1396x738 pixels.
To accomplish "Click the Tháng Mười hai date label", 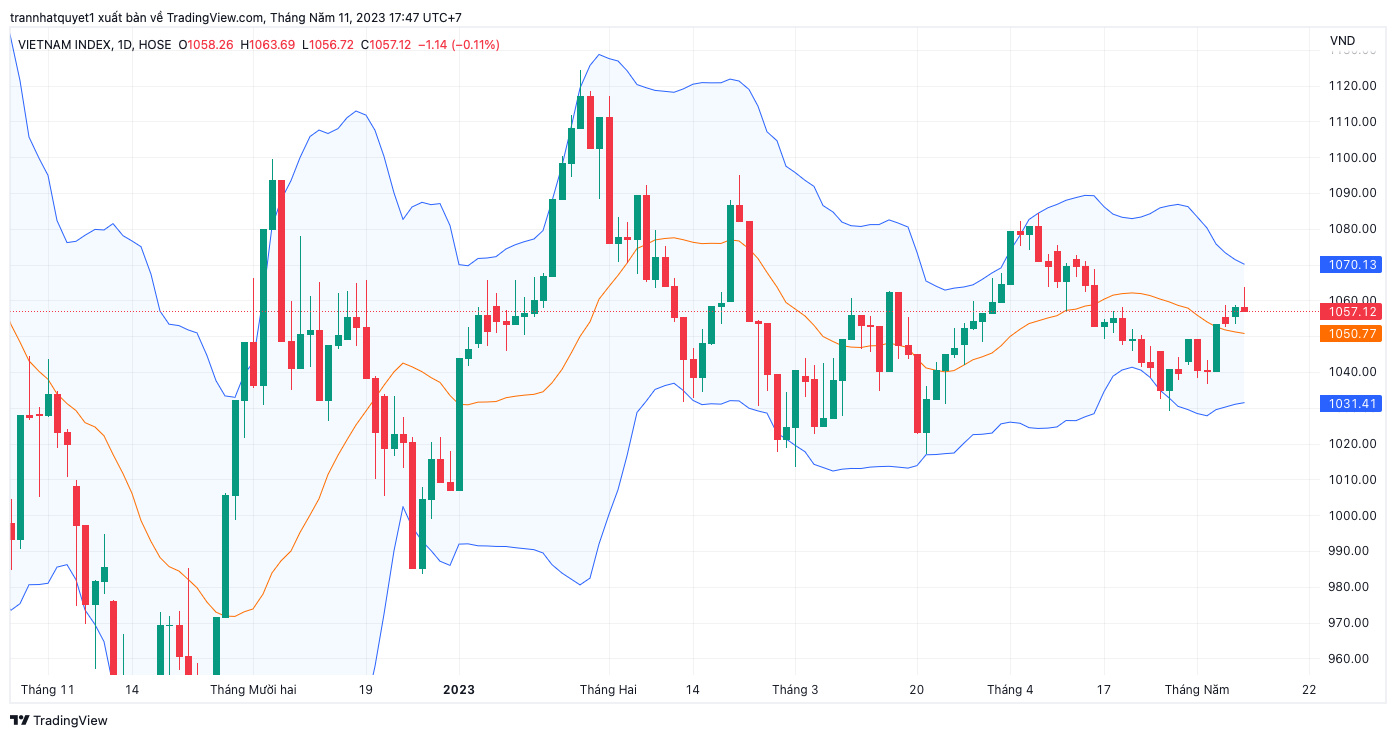I will coord(253,690).
